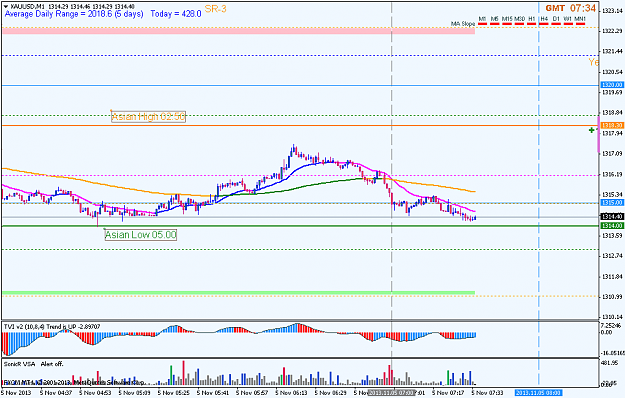The width and height of the screenshot is (625, 398).
Task: Click the H4 label in MA Slope row
Action: (x=544, y=19)
